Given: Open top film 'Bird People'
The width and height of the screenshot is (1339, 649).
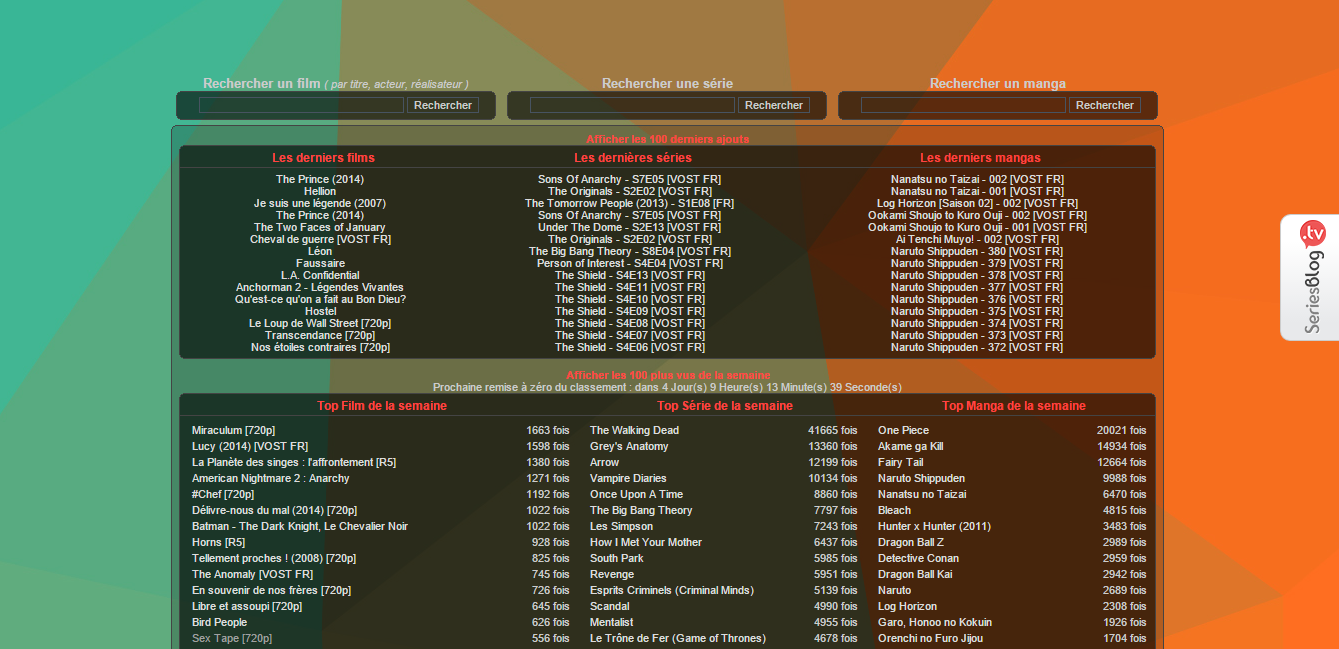Looking at the screenshot, I should tap(219, 622).
